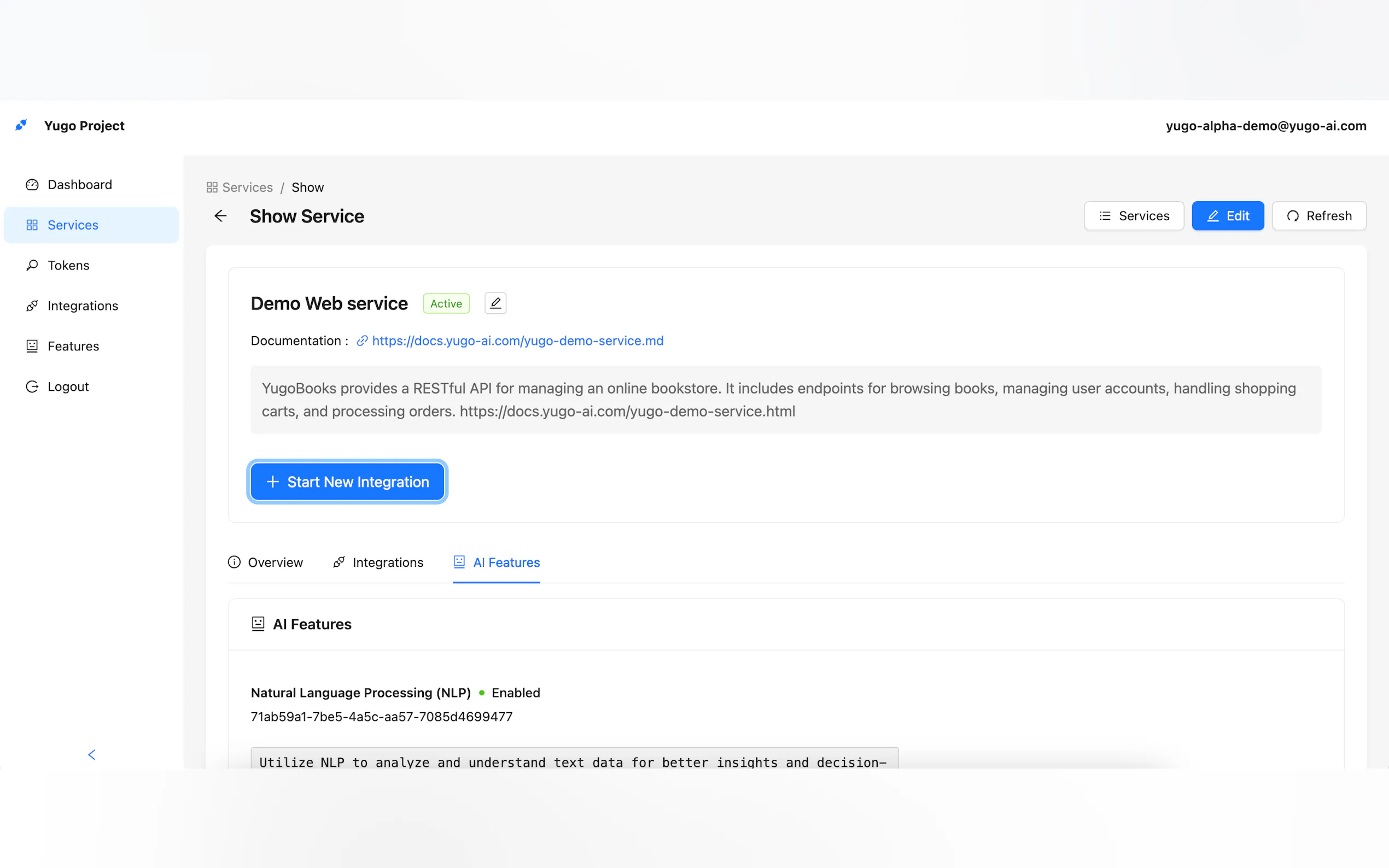
Task: Click the user email at top right
Action: click(1265, 126)
